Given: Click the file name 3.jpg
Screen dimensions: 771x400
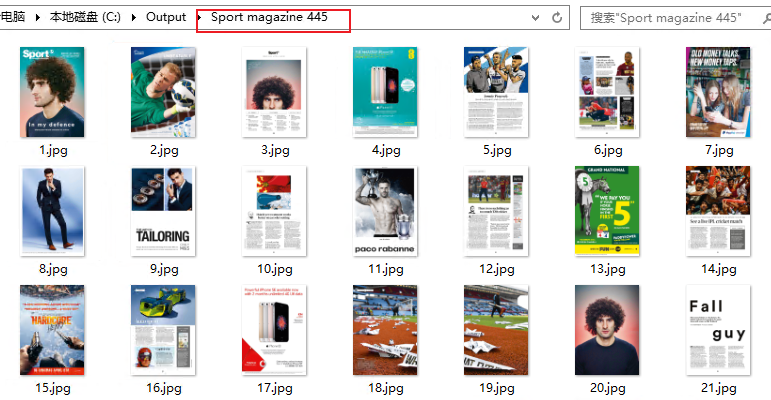Looking at the screenshot, I should click(275, 150).
